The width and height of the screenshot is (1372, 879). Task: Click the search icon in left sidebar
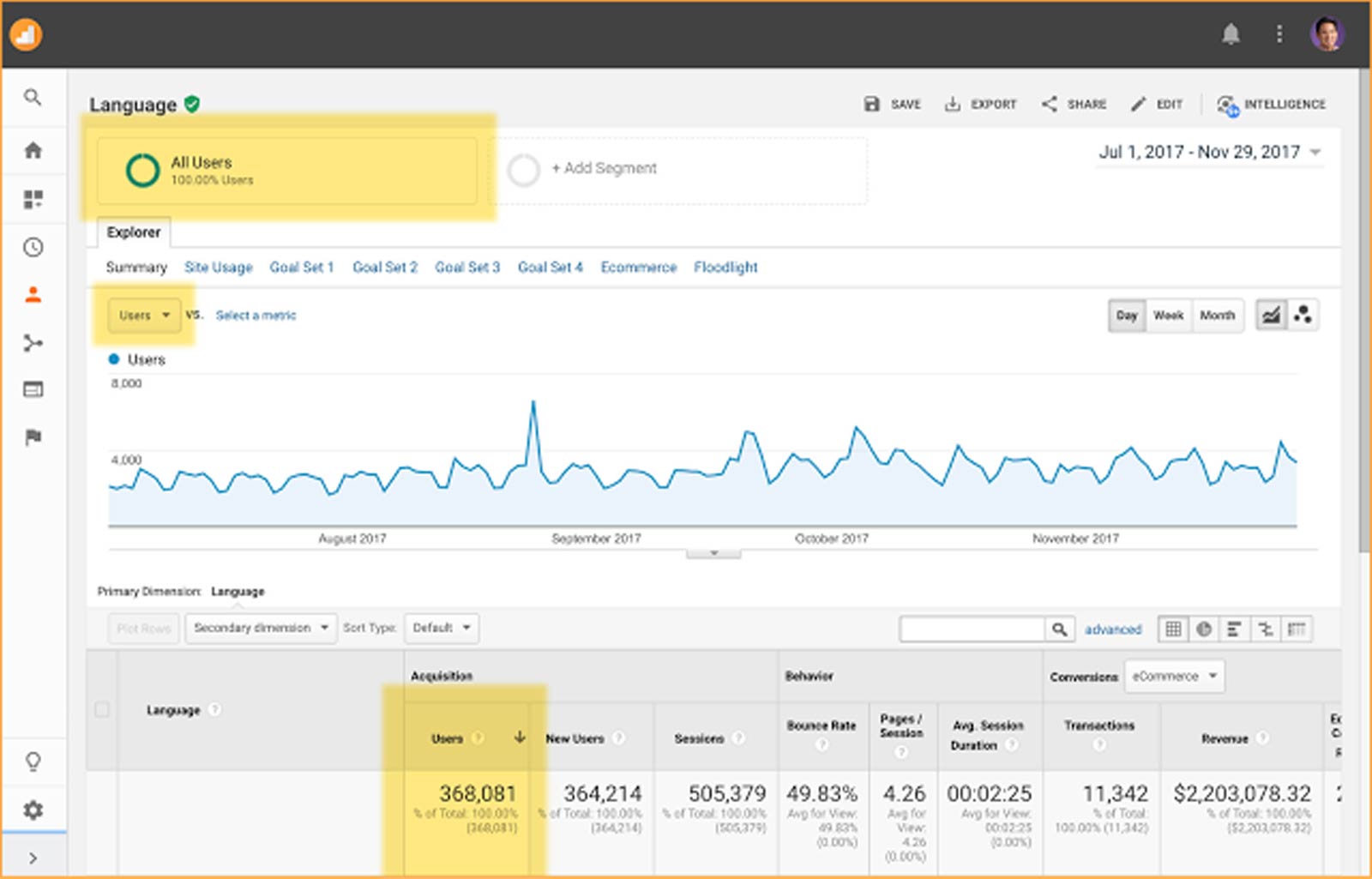(x=33, y=97)
